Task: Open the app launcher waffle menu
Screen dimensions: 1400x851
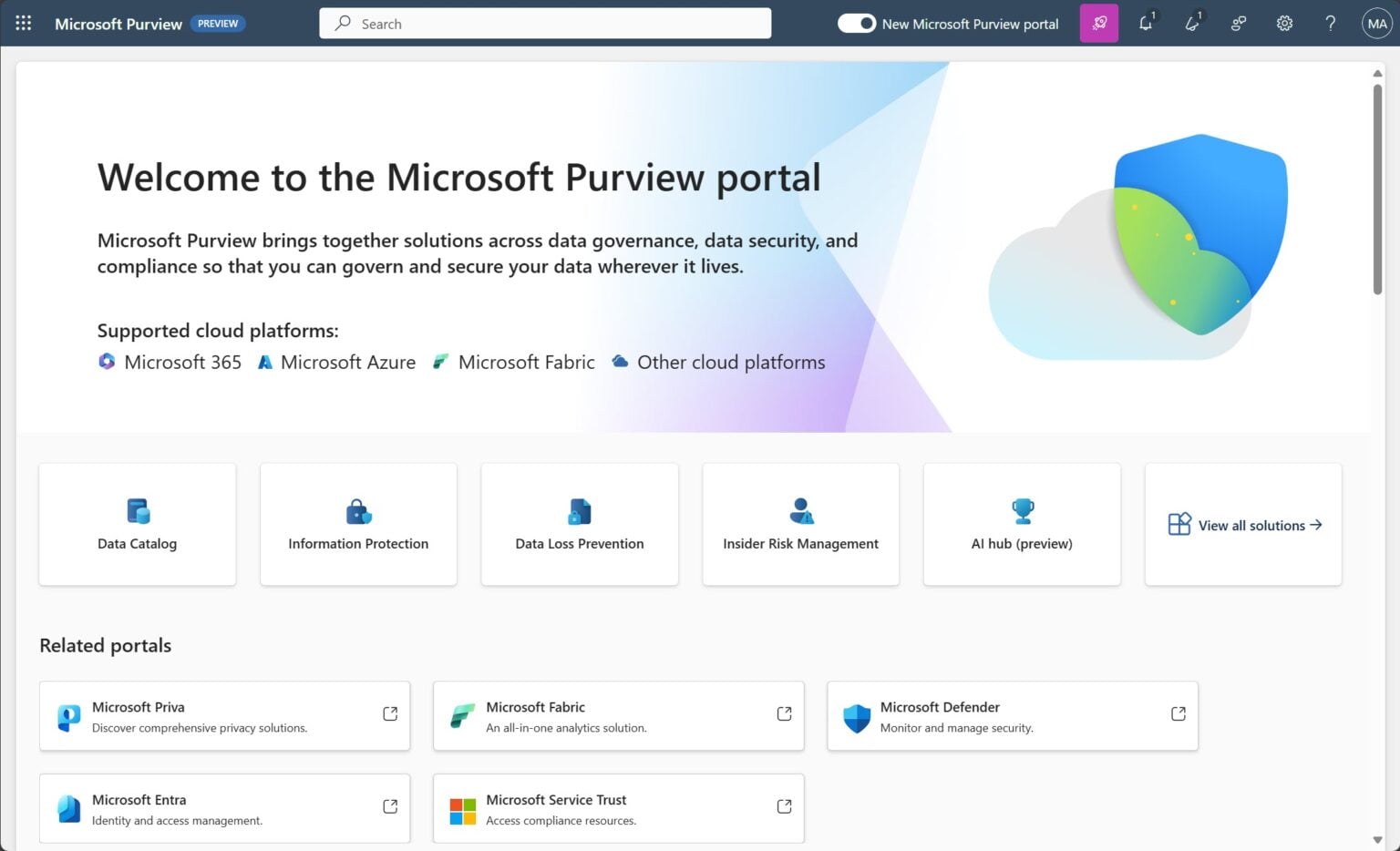Action: [x=23, y=23]
